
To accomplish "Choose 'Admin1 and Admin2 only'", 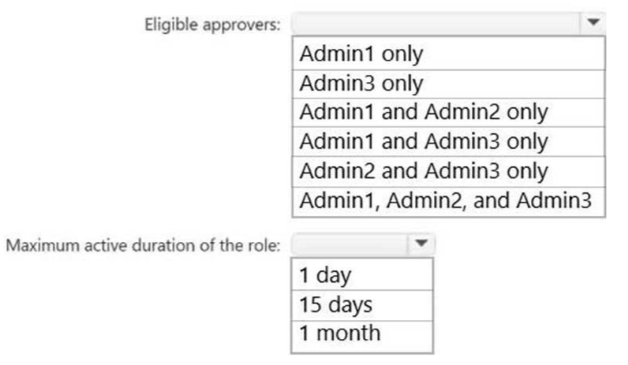I will 449,112.
